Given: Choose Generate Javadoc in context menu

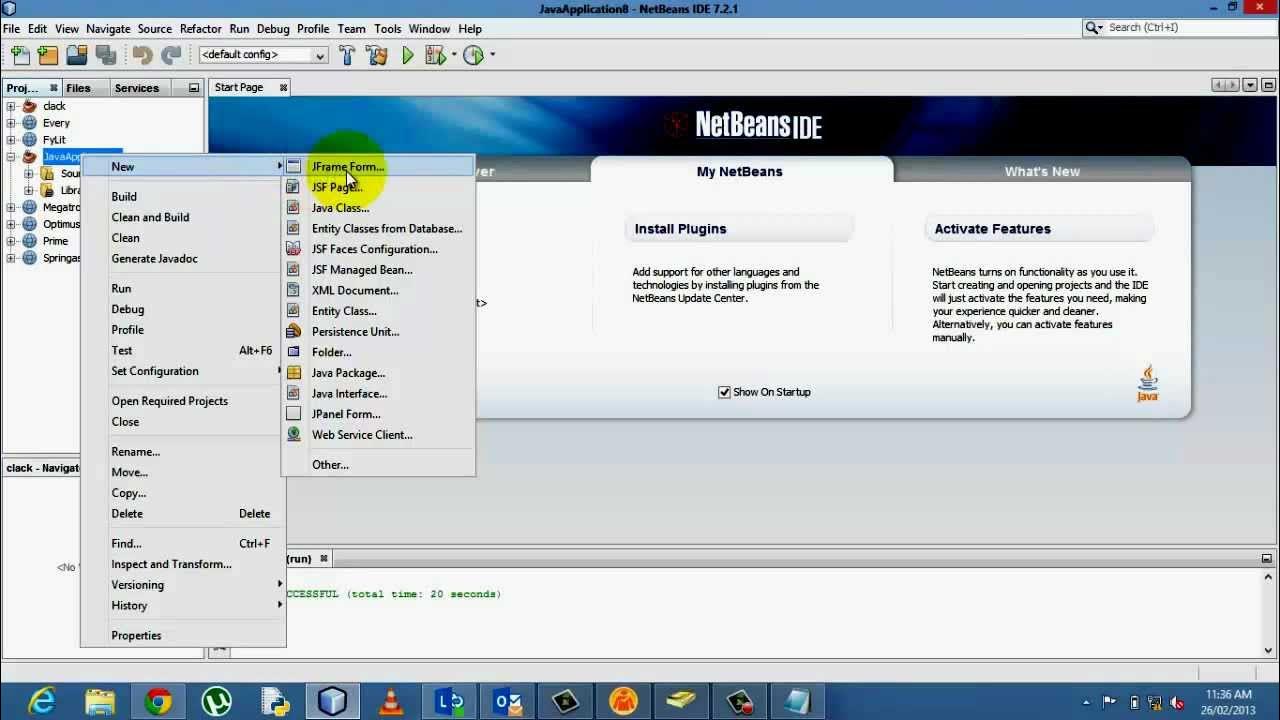Looking at the screenshot, I should tap(182, 259).
